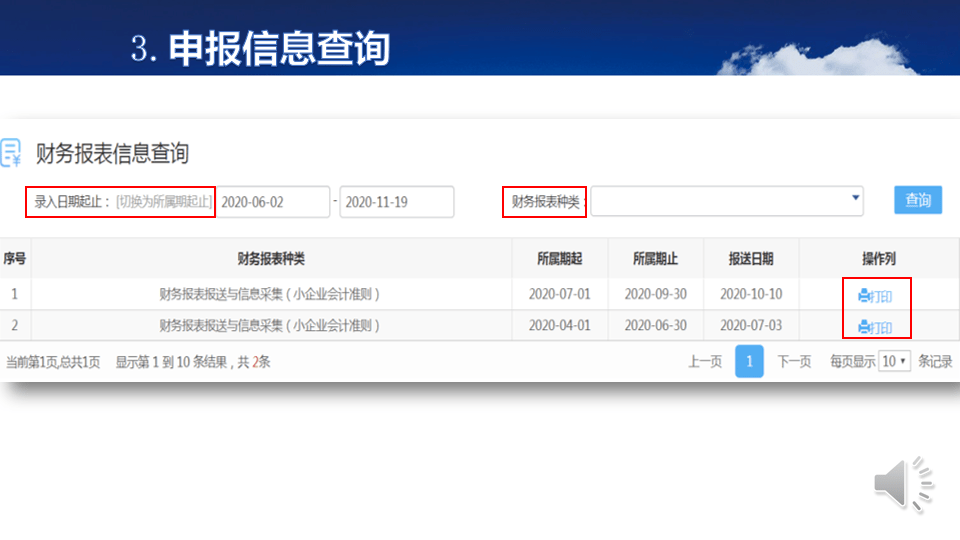This screenshot has height=540, width=960.
Task: Print the first row's report
Action: 876,296
